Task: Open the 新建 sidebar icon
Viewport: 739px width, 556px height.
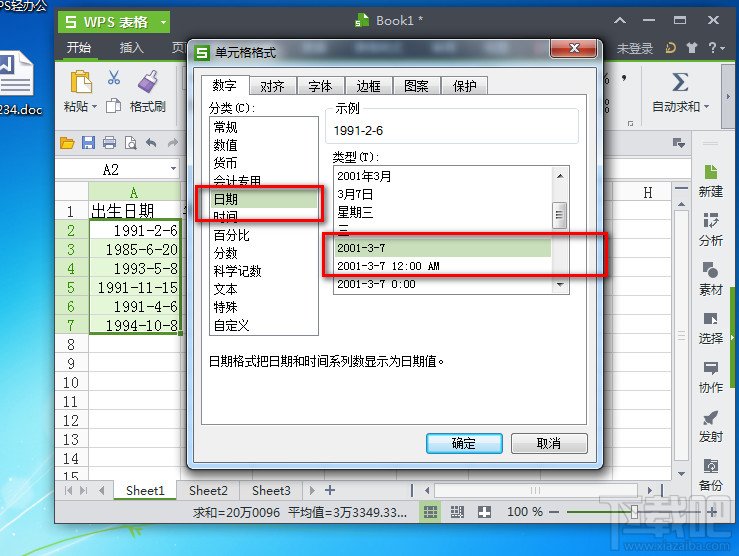Action: click(711, 180)
